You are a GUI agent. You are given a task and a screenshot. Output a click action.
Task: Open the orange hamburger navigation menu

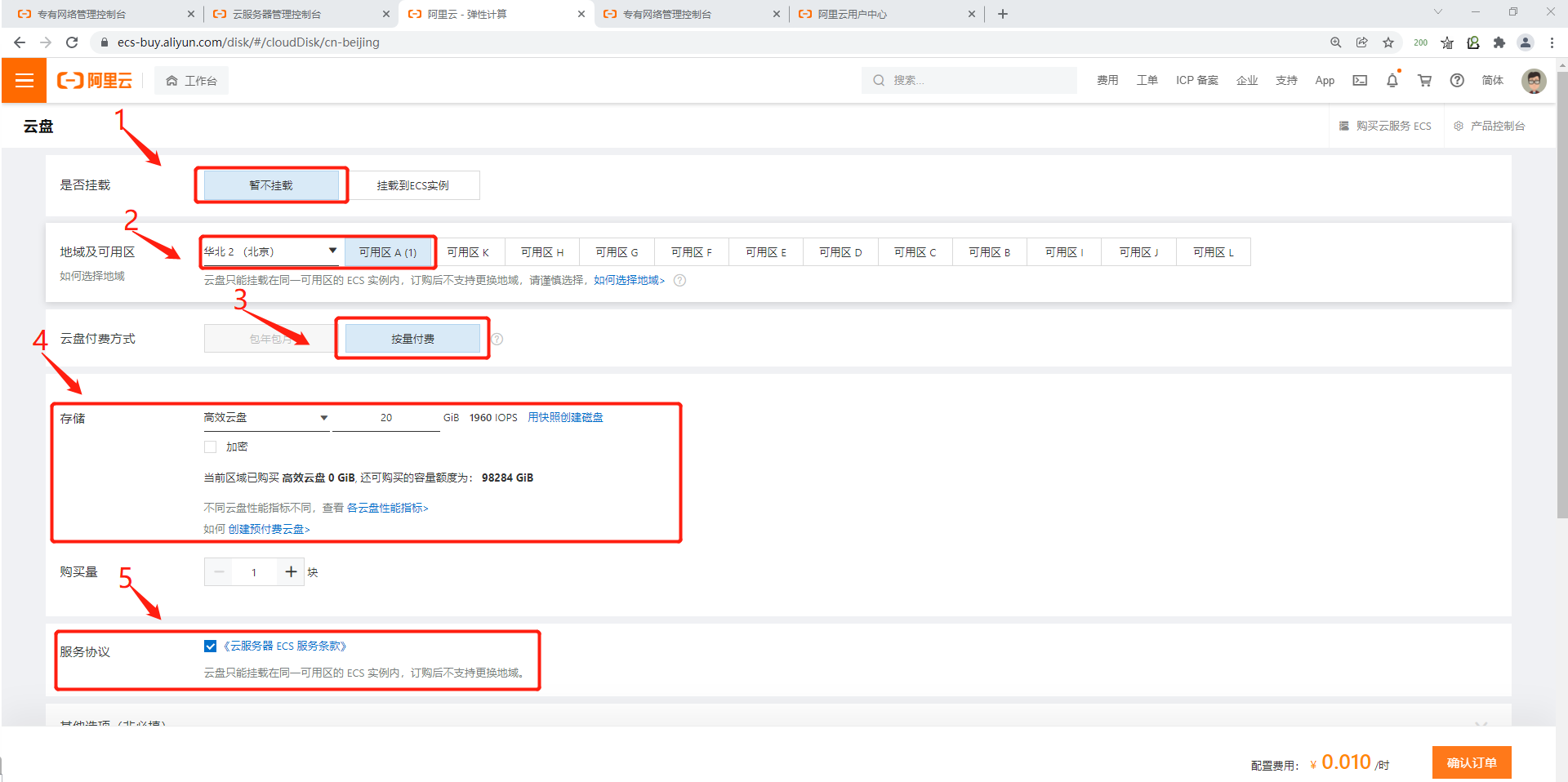[x=24, y=80]
